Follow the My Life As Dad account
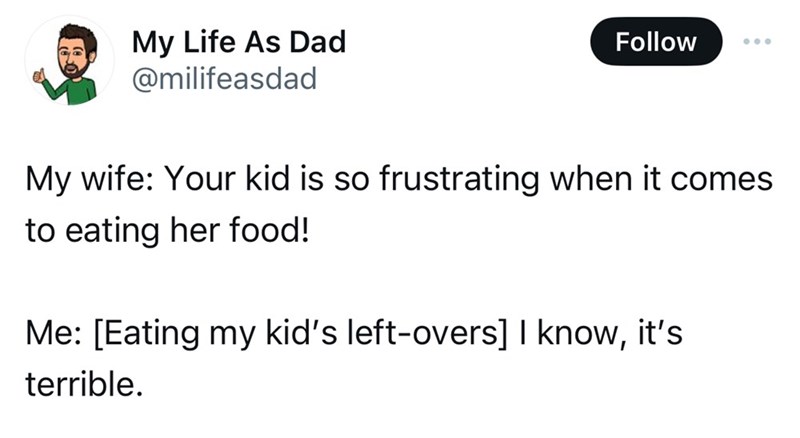The height and width of the screenshot is (438, 800). click(x=656, y=41)
